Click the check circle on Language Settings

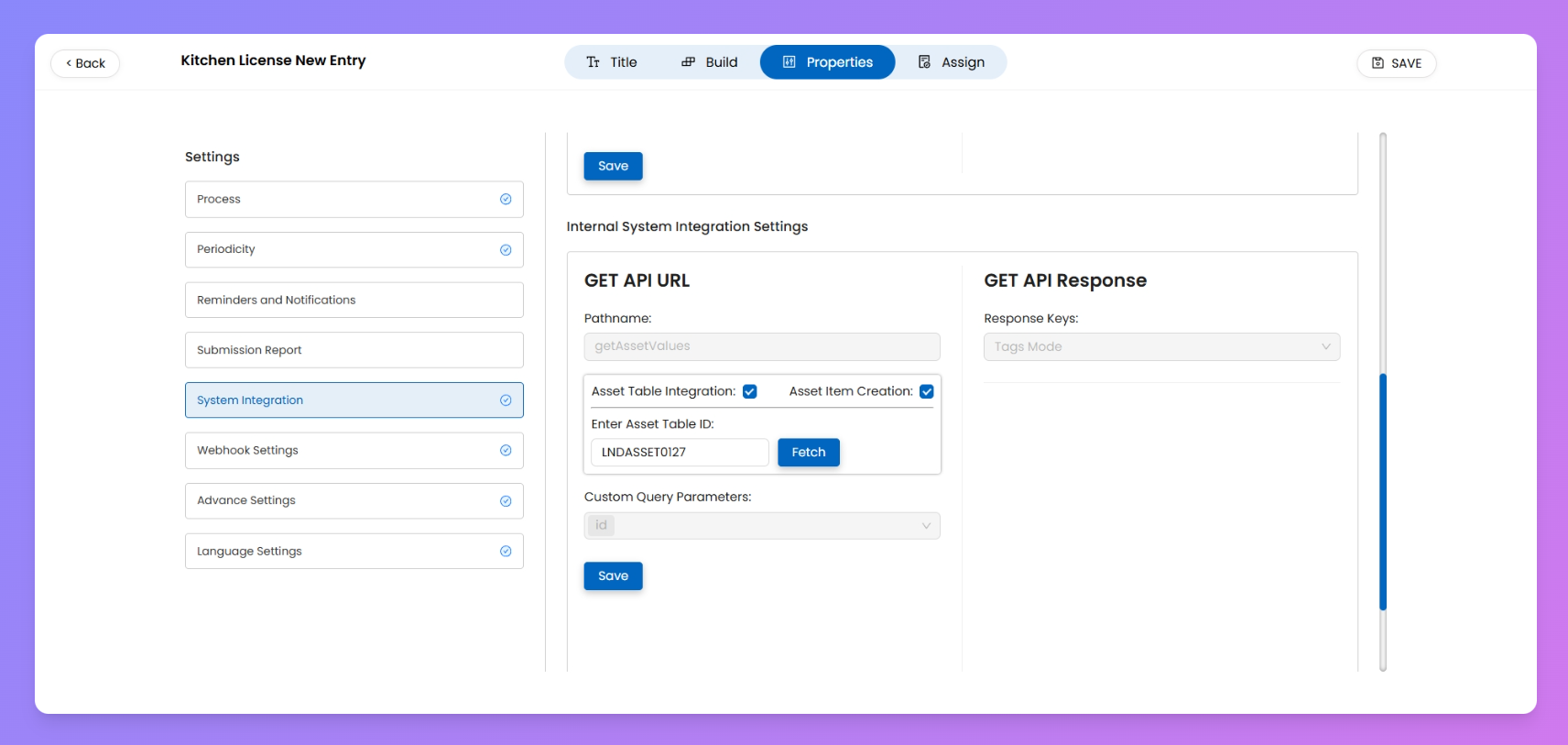(506, 552)
